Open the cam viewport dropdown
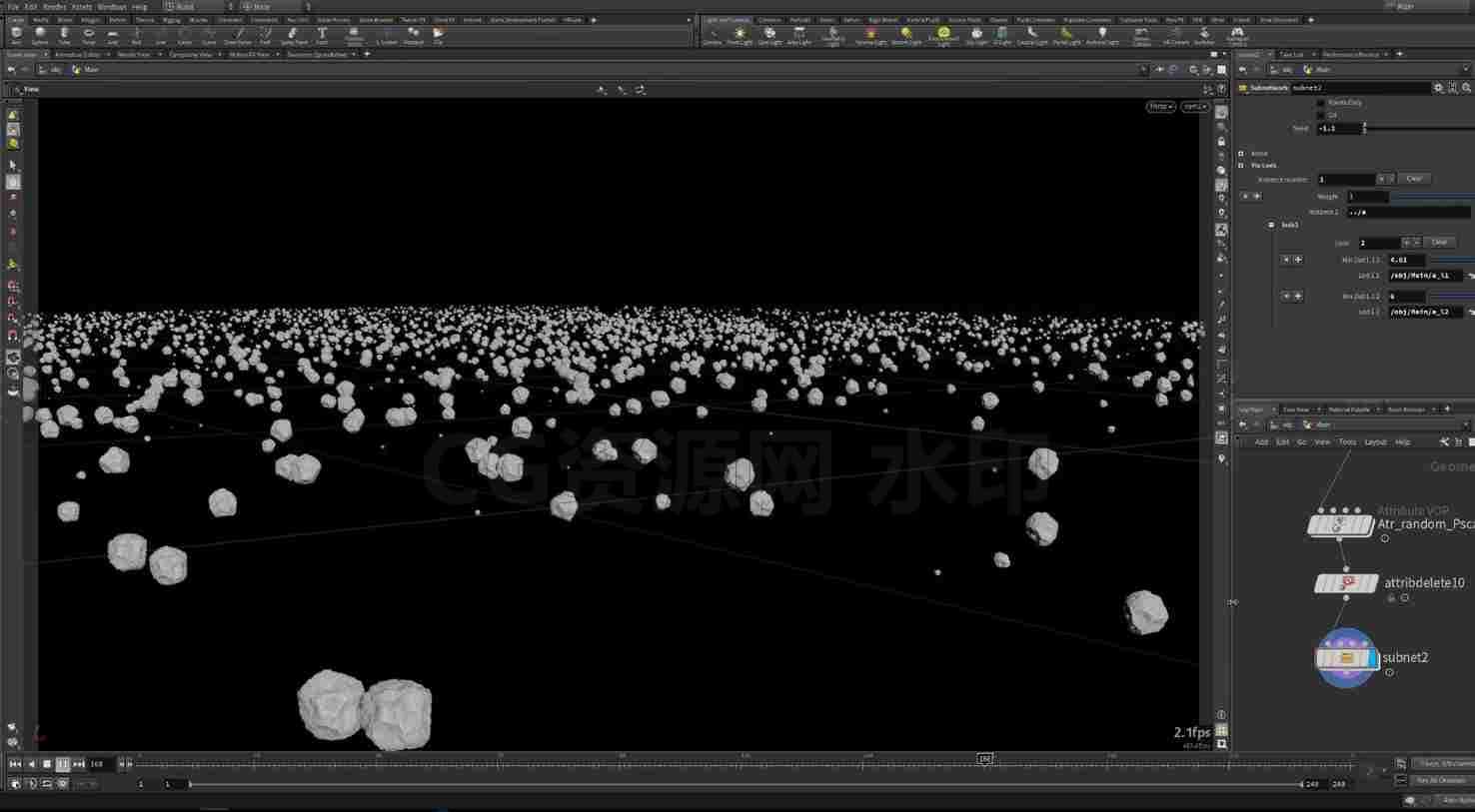This screenshot has height=812, width=1475. click(x=1194, y=106)
